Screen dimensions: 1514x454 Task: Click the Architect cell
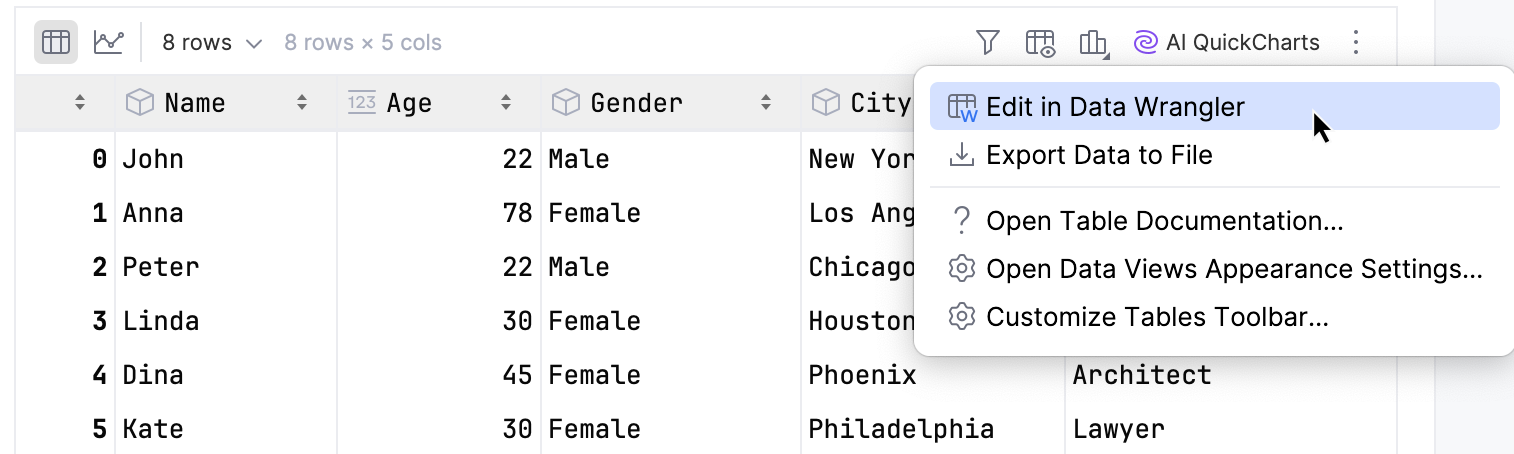pos(1141,375)
